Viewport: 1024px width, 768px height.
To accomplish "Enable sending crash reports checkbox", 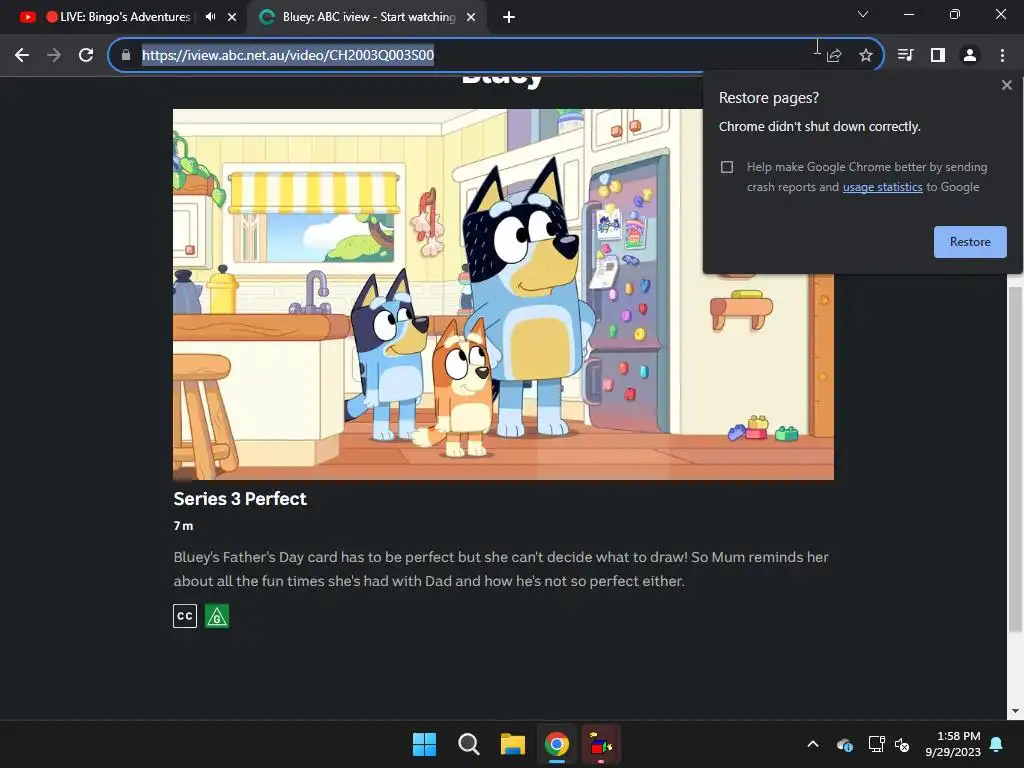I will [727, 167].
